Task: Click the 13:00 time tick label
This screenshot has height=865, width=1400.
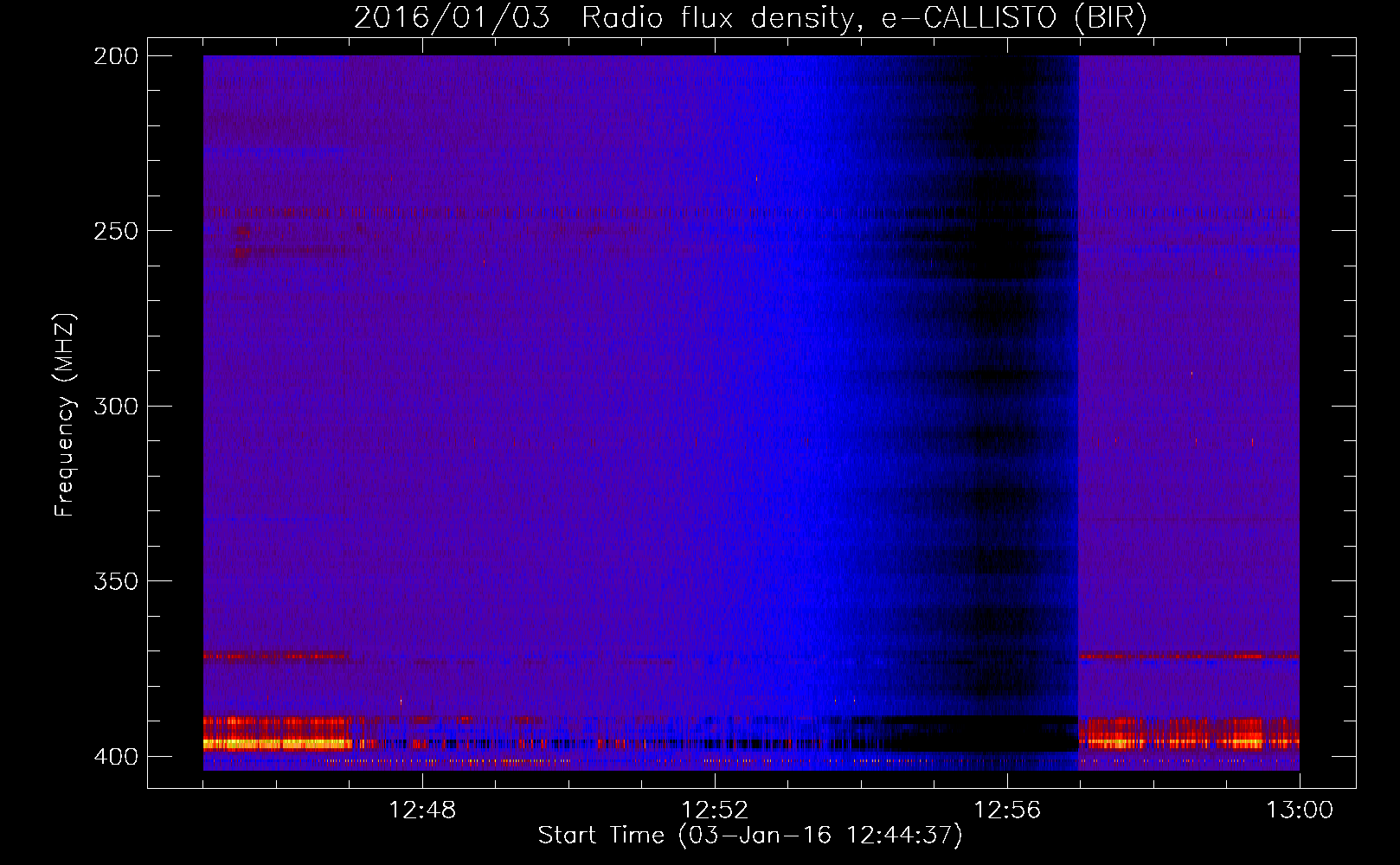Action: 1300,811
